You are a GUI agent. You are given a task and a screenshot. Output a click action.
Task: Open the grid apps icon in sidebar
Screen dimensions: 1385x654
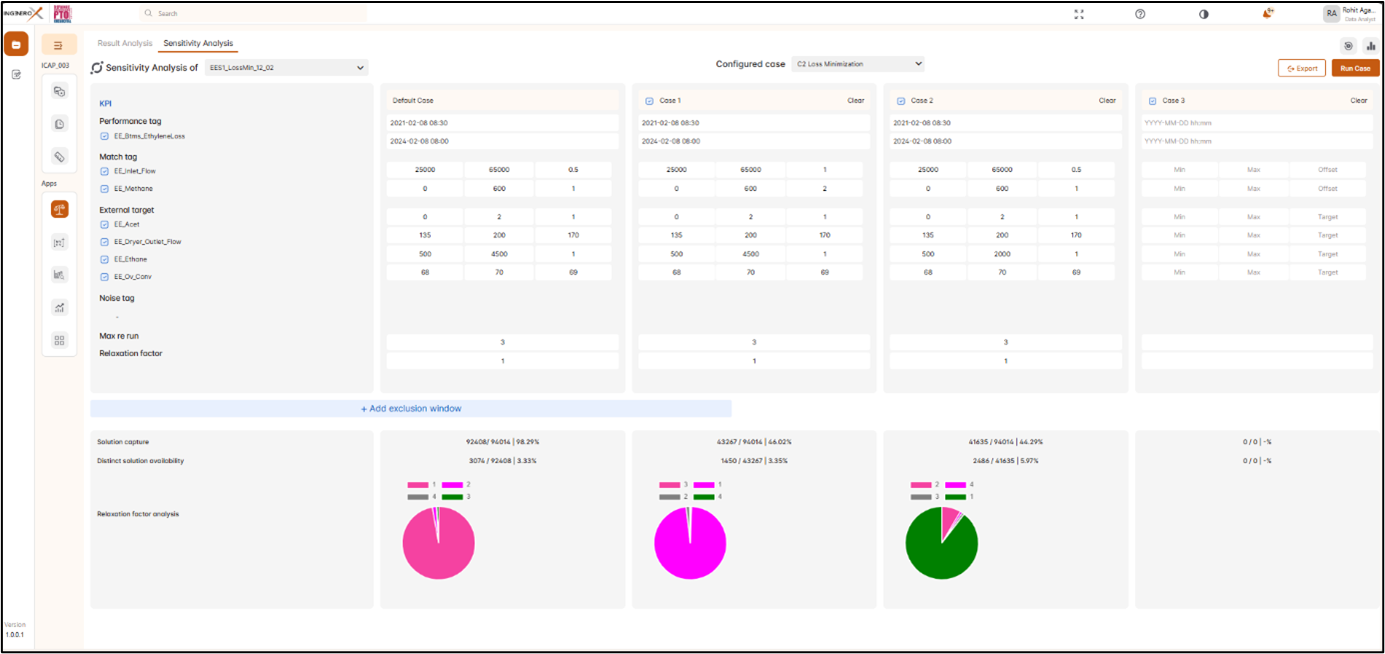point(59,340)
